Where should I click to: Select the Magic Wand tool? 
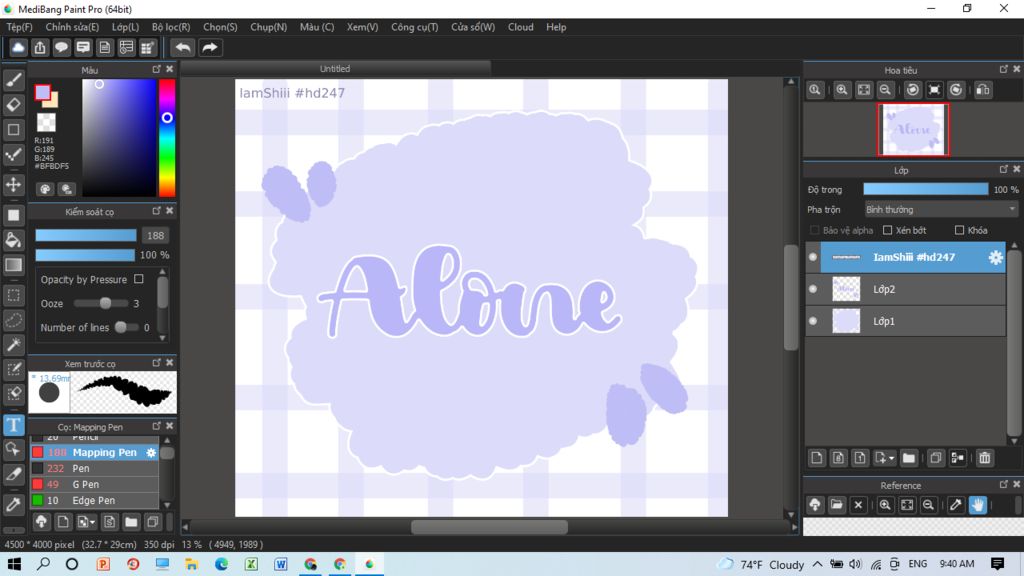pyautogui.click(x=13, y=345)
